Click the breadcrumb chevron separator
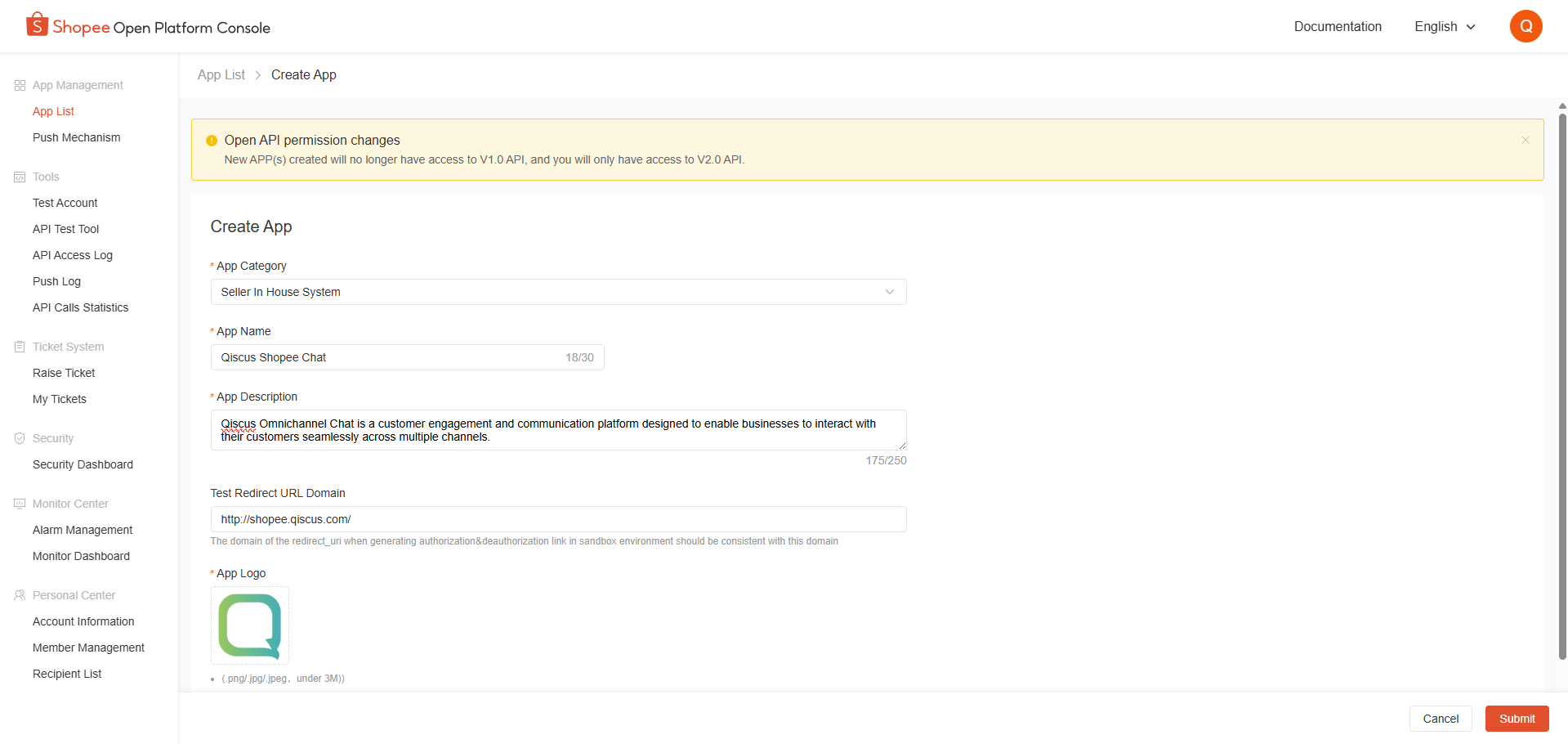This screenshot has width=1568, height=744. [258, 75]
